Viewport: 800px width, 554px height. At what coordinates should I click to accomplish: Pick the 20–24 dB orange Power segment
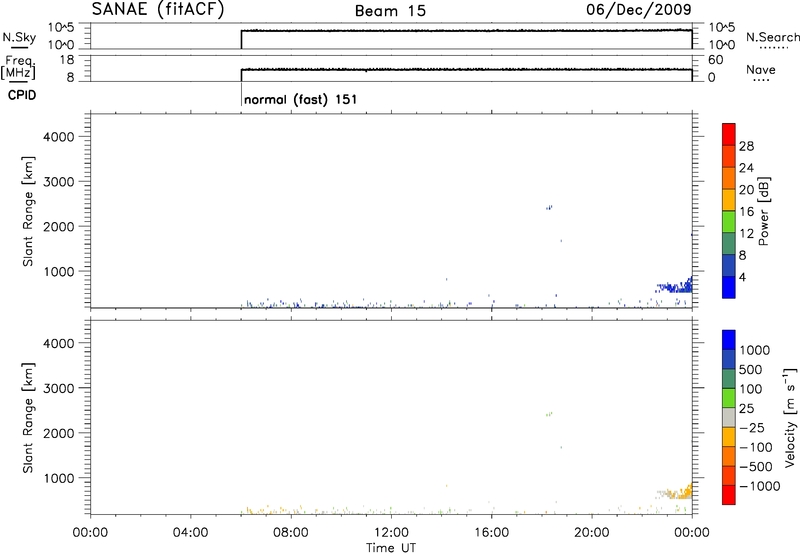[x=729, y=178]
